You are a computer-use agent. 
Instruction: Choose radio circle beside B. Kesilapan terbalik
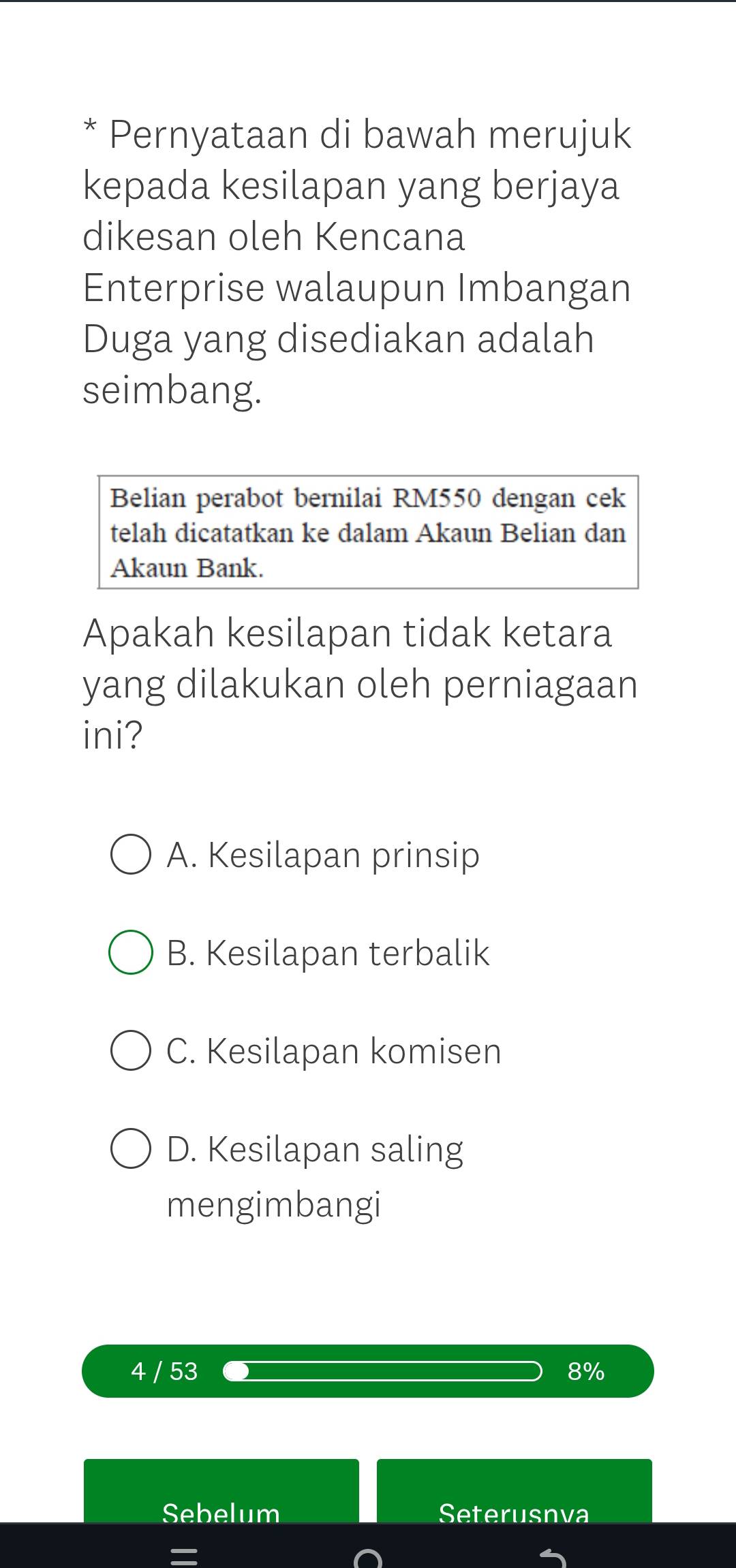130,952
